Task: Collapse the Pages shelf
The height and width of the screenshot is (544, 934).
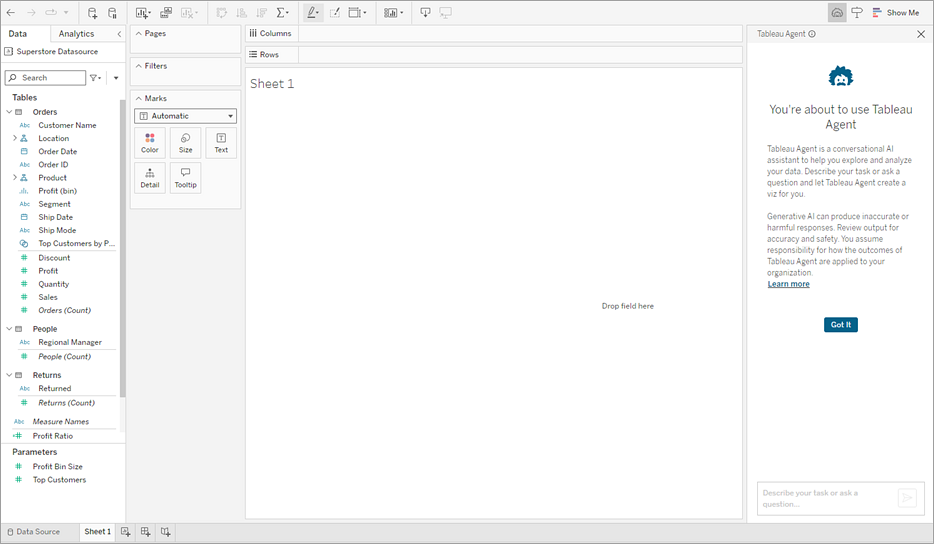Action: tap(139, 33)
